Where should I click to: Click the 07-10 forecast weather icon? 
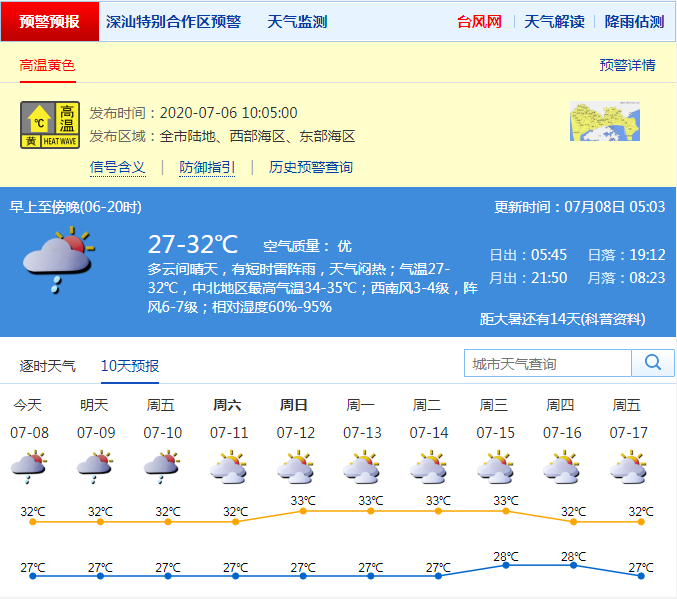tap(162, 467)
